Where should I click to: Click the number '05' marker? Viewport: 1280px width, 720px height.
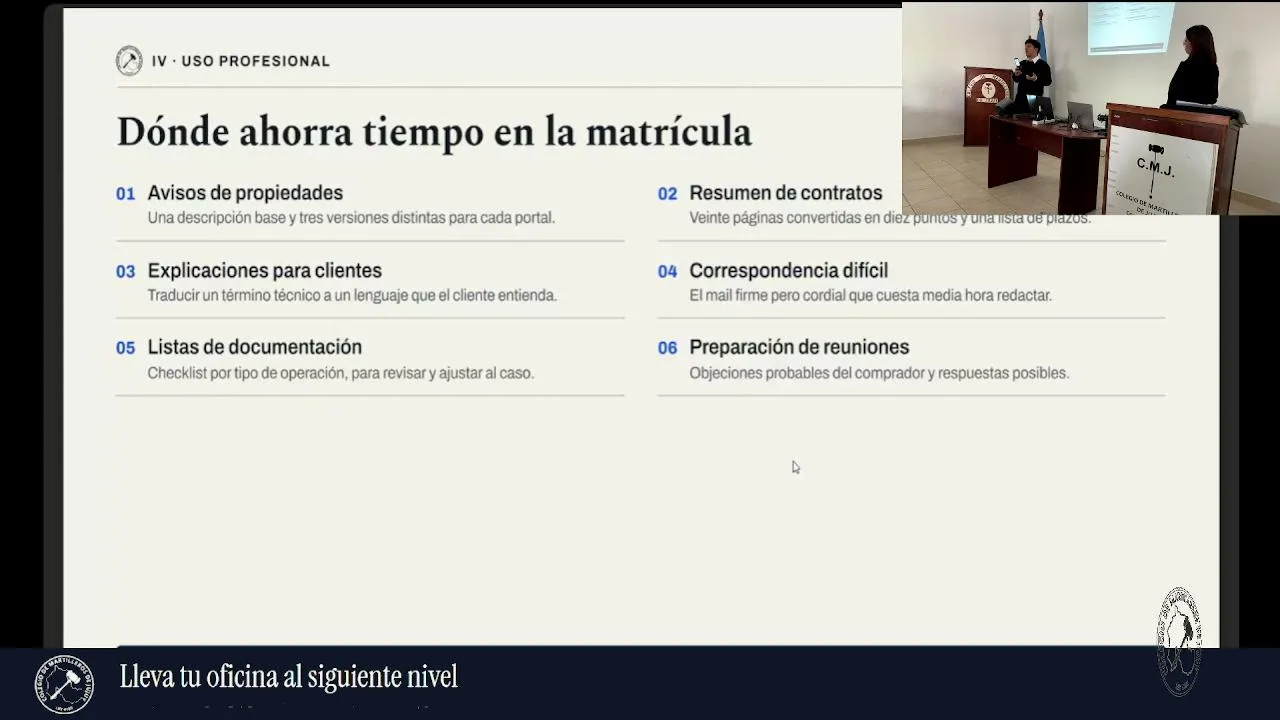(x=125, y=348)
